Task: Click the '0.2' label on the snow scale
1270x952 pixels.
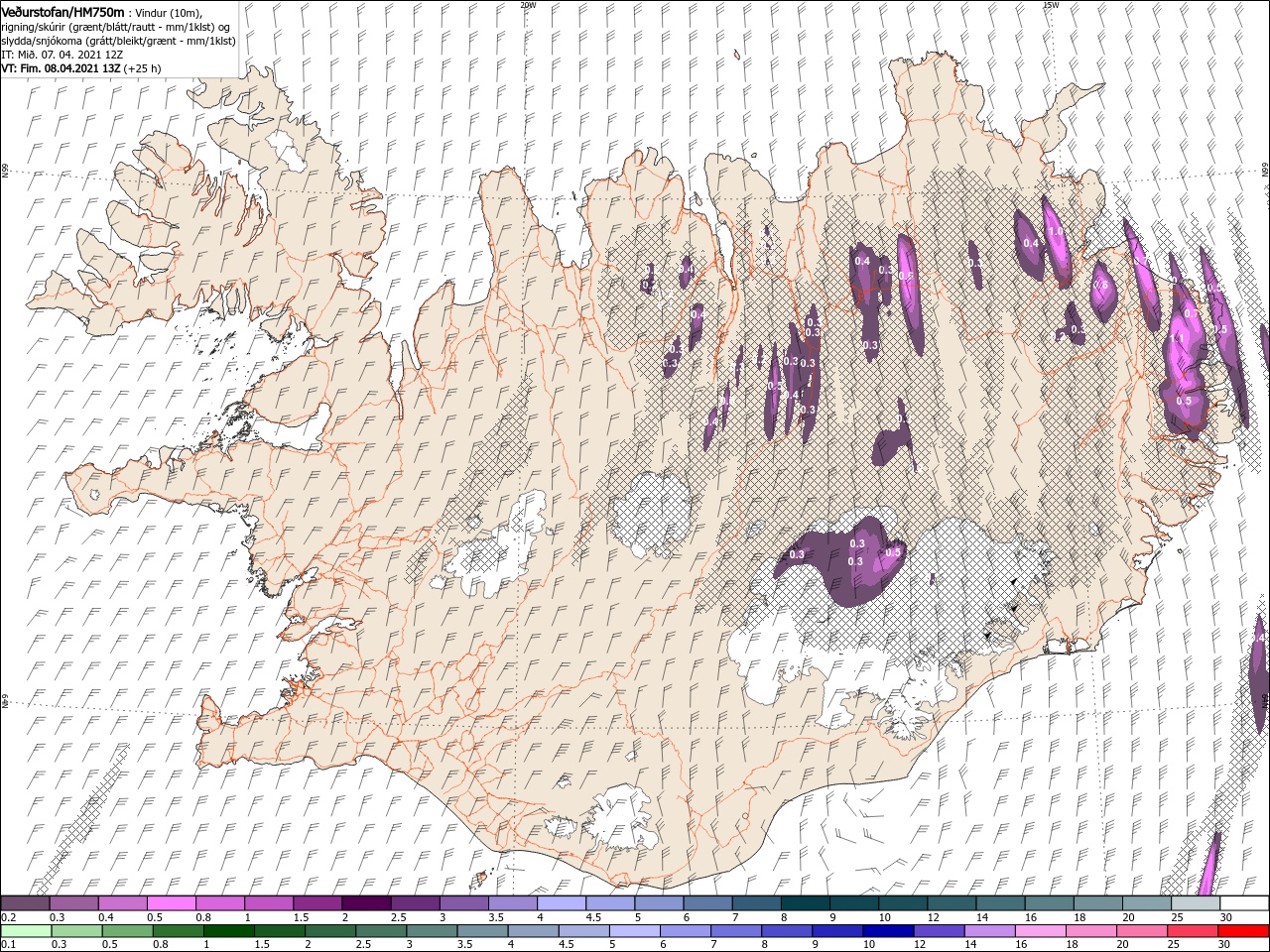Action: click(8, 917)
